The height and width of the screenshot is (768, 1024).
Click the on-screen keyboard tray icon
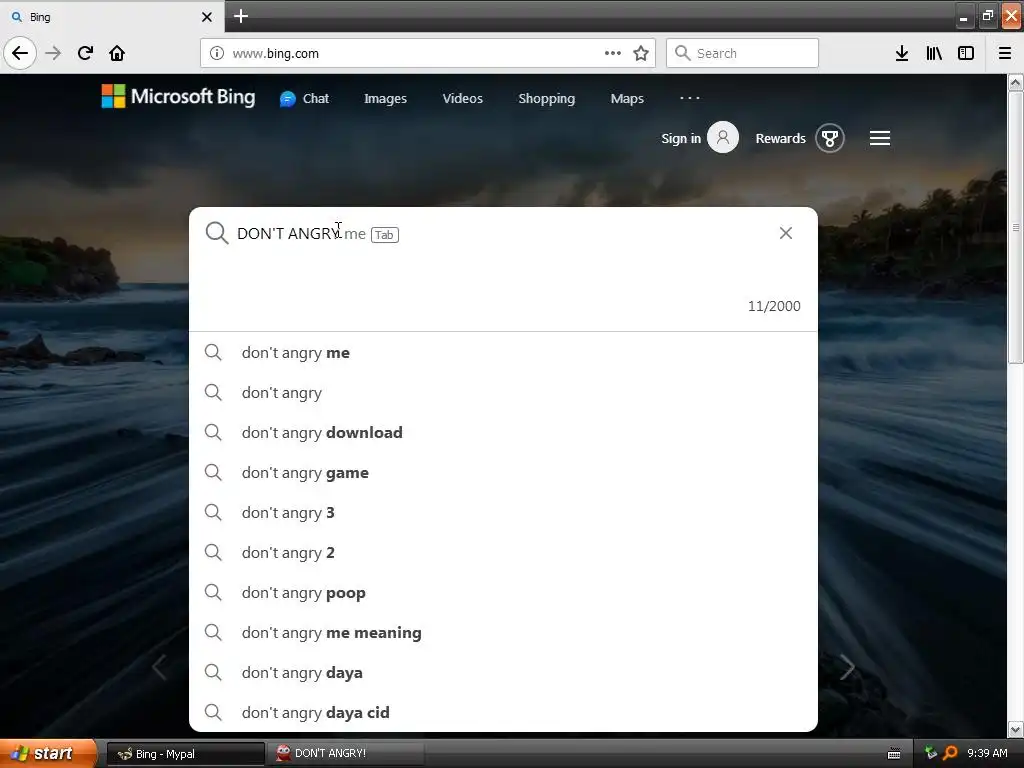click(x=894, y=754)
